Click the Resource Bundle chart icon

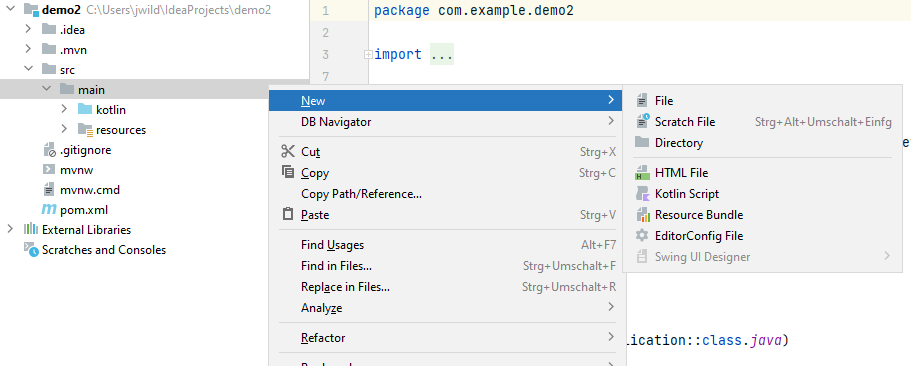642,215
